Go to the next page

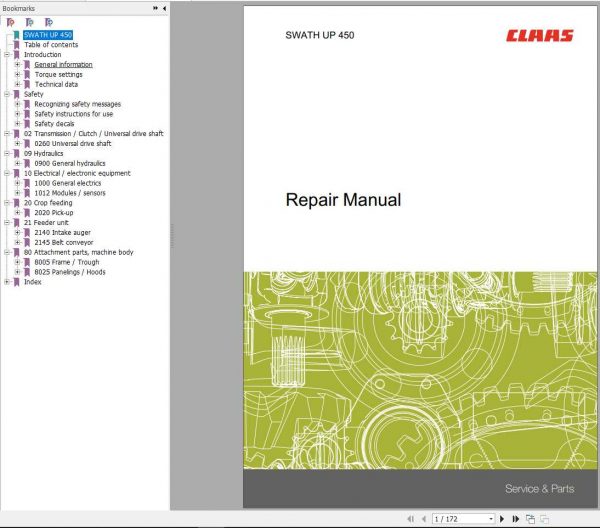click(x=502, y=519)
